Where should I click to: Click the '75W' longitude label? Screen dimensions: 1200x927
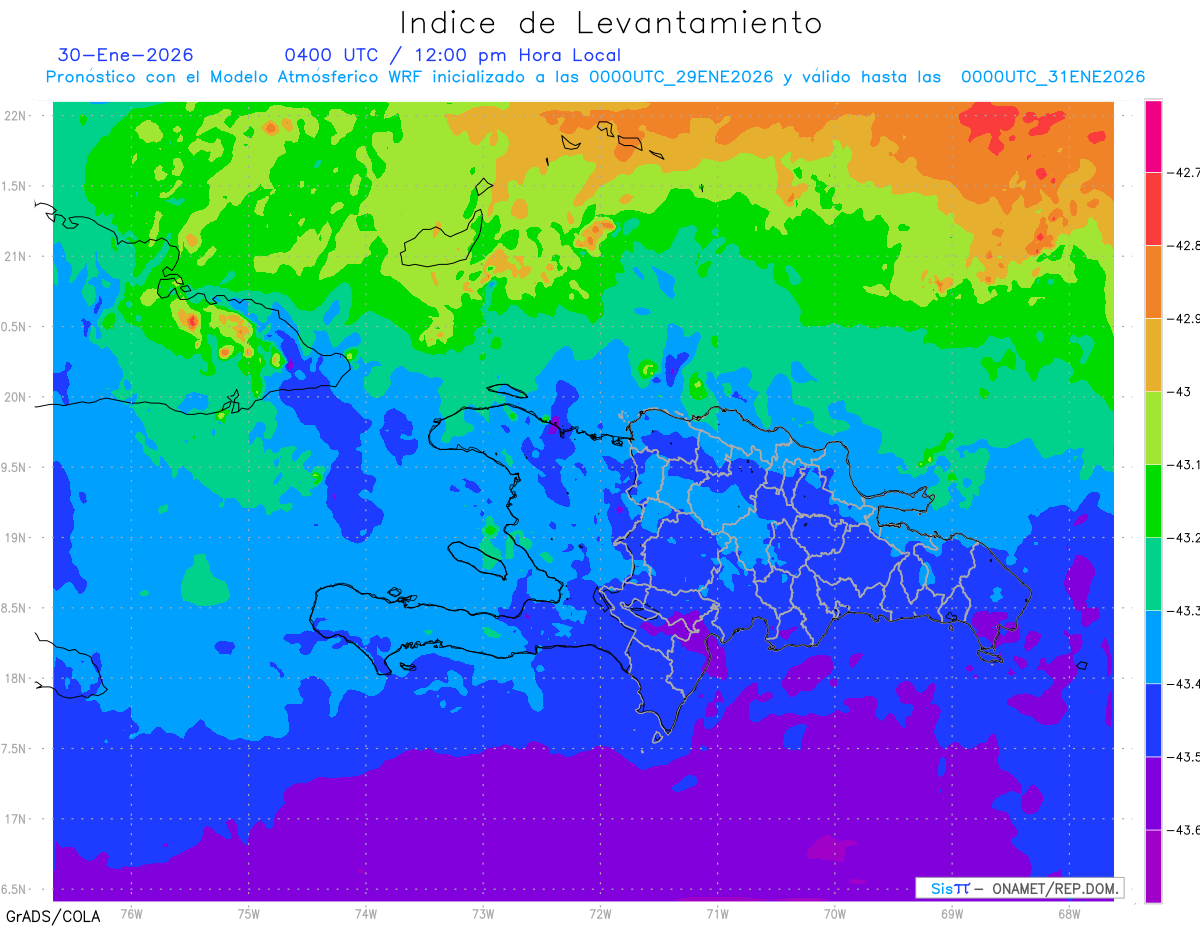[x=249, y=913]
